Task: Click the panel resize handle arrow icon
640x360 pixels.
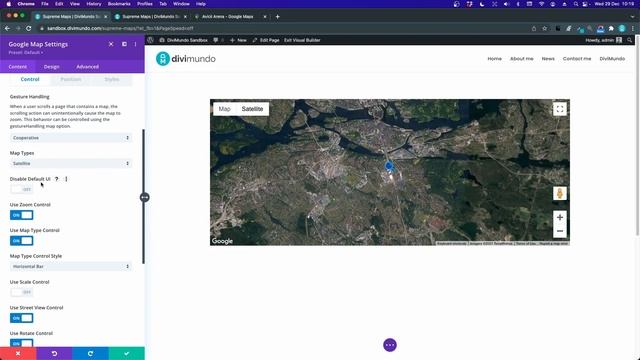Action: click(144, 198)
